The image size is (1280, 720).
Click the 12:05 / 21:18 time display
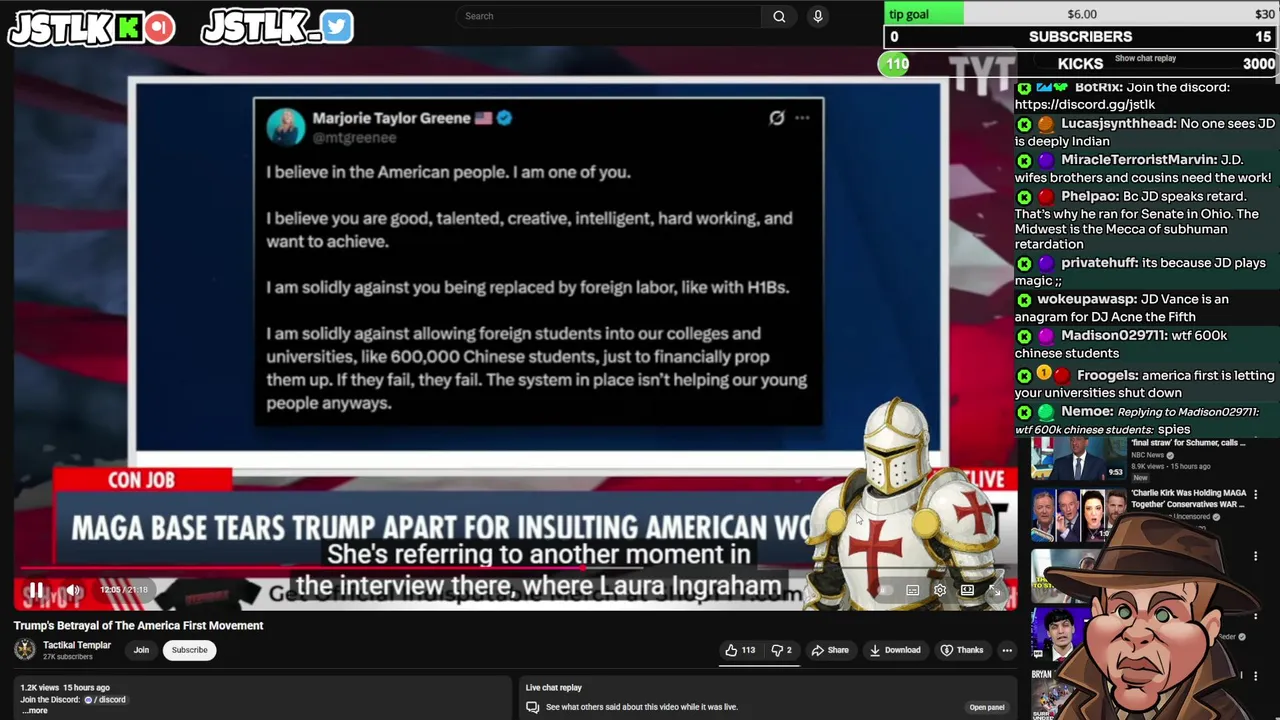(x=124, y=590)
